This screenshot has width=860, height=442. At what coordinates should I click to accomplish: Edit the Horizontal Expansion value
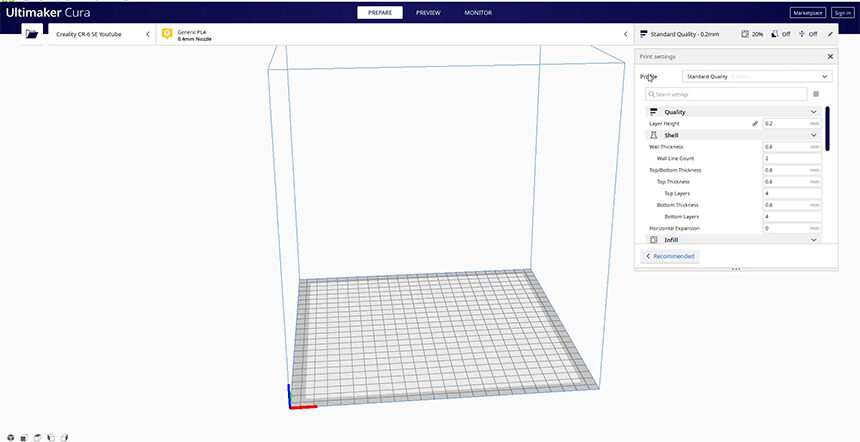[792, 228]
